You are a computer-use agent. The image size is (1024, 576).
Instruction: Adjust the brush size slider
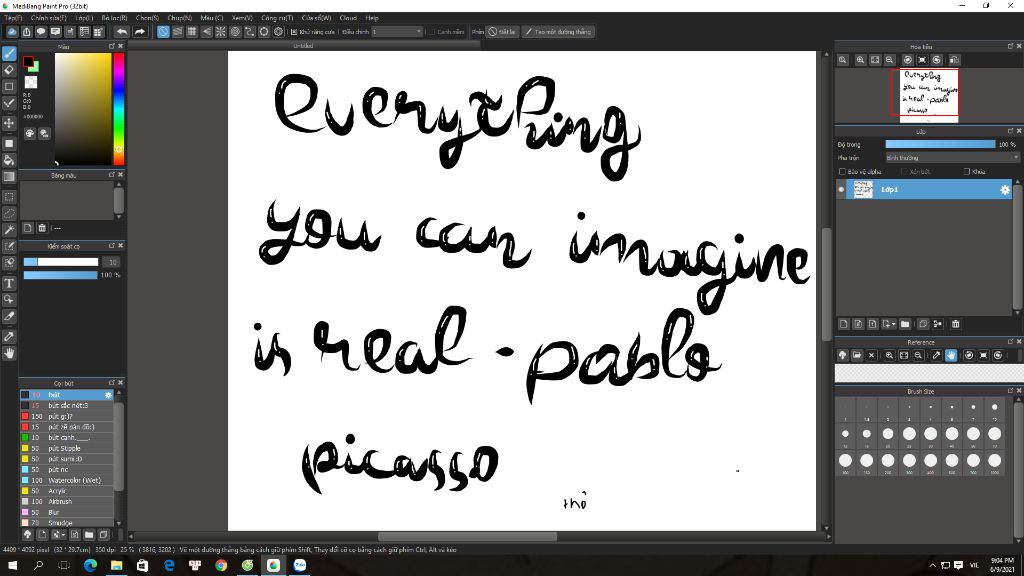tap(61, 262)
